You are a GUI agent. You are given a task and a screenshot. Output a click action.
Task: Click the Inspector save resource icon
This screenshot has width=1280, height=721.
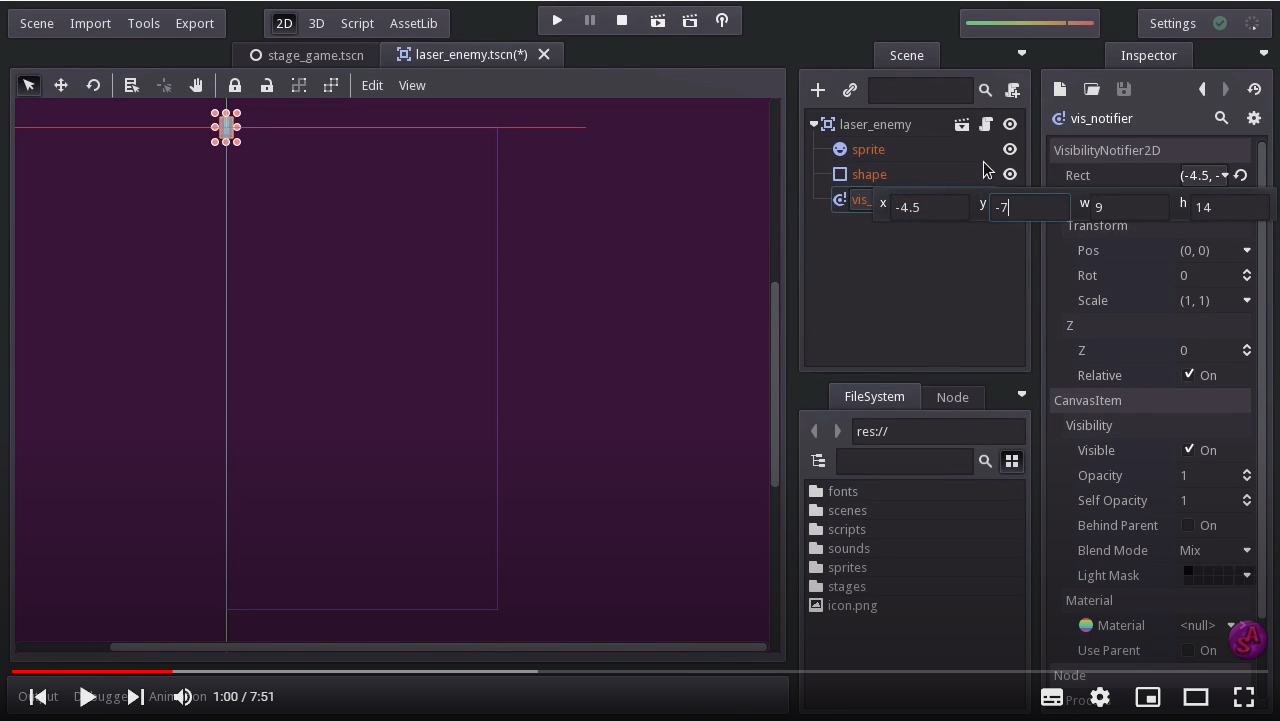1124,89
